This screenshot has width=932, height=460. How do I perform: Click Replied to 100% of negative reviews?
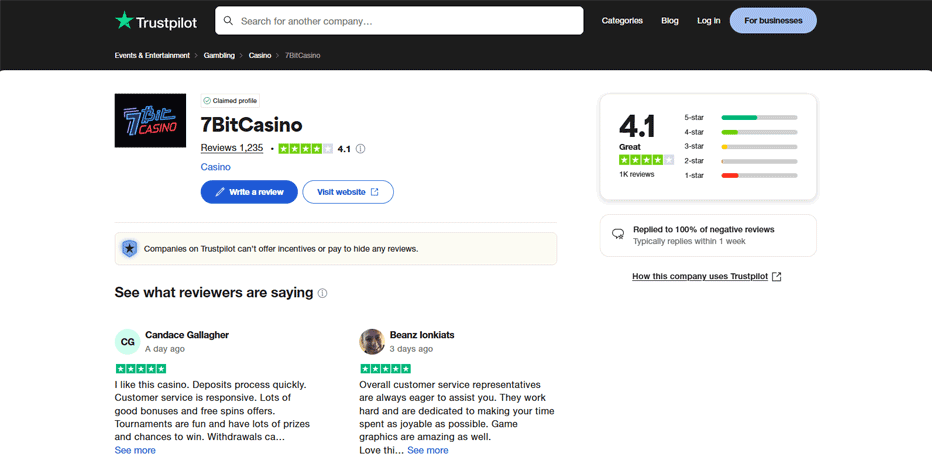tap(704, 229)
